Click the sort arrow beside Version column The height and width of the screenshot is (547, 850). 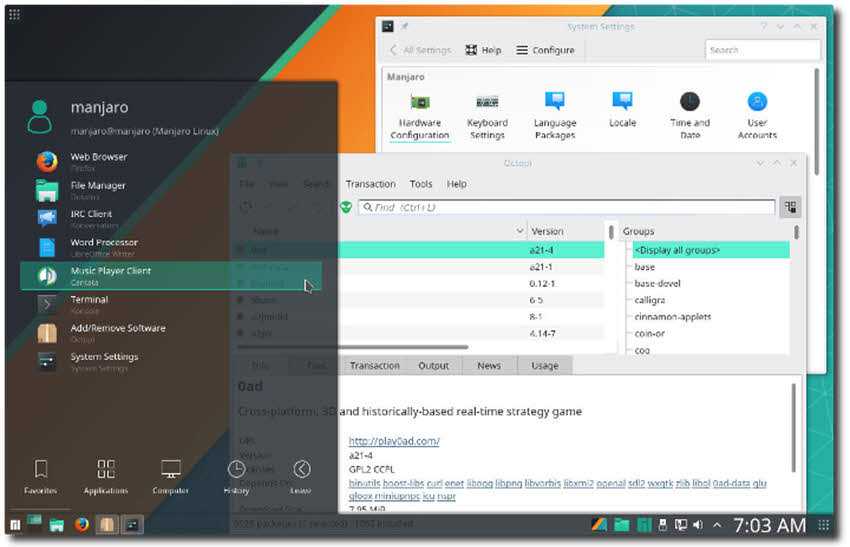coord(519,231)
